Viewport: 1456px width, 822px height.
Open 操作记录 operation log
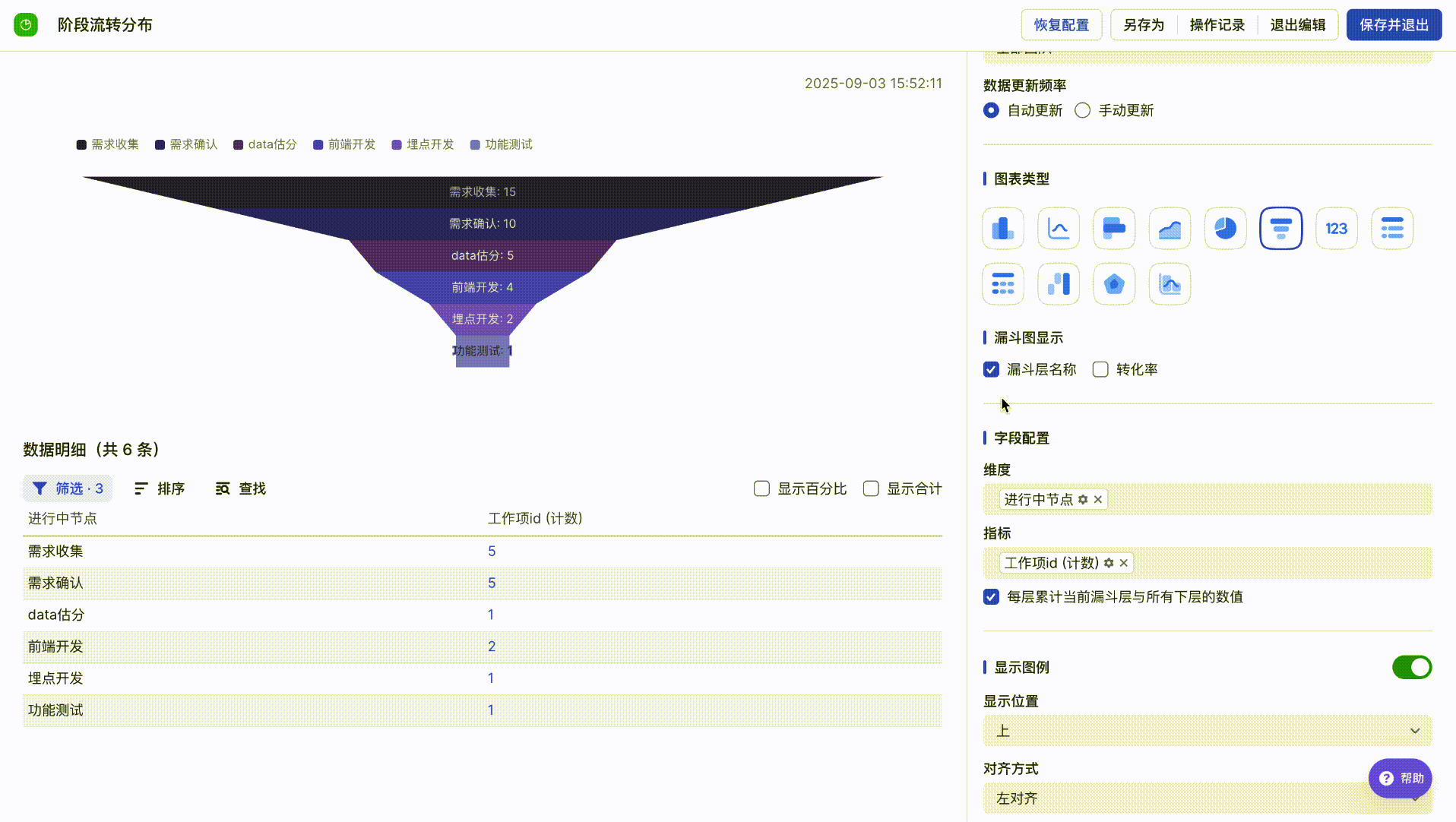pyautogui.click(x=1217, y=25)
